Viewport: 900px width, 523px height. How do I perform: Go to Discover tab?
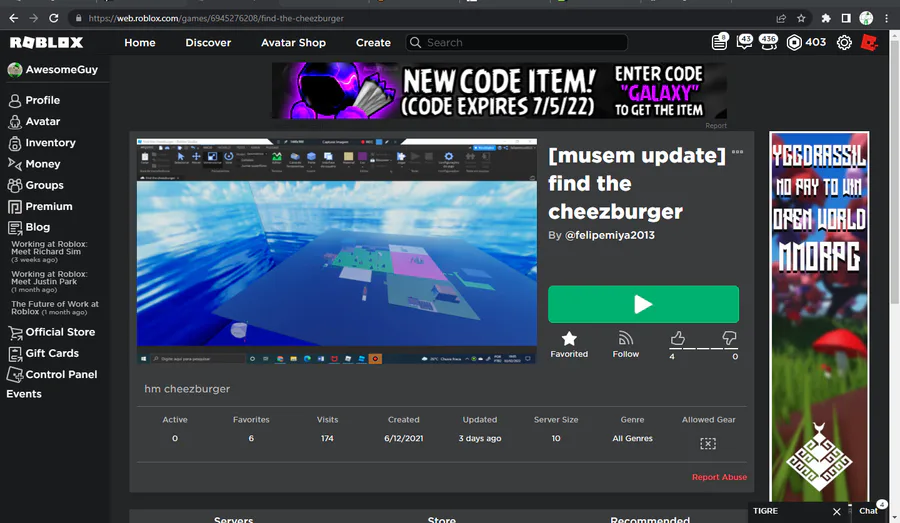[208, 42]
